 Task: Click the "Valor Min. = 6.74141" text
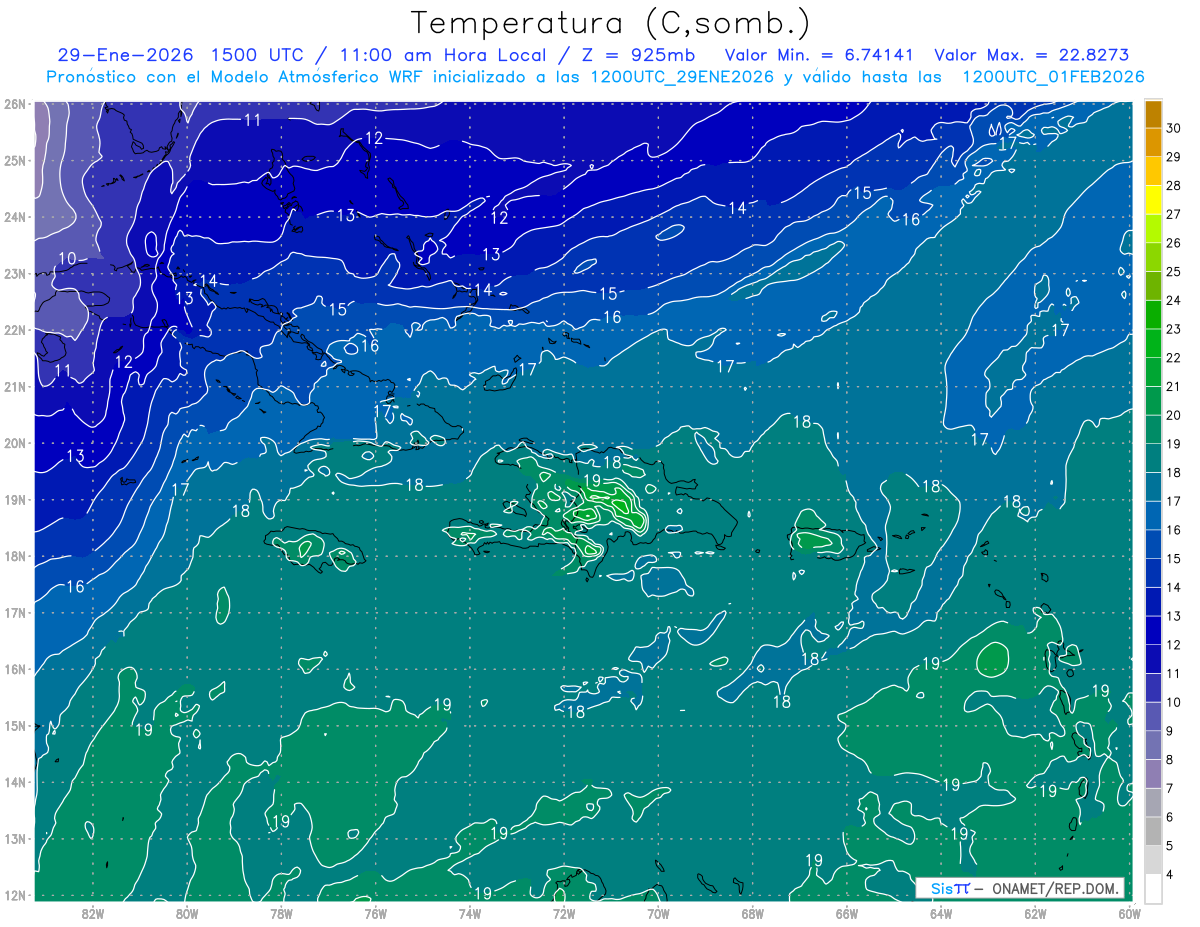point(820,55)
